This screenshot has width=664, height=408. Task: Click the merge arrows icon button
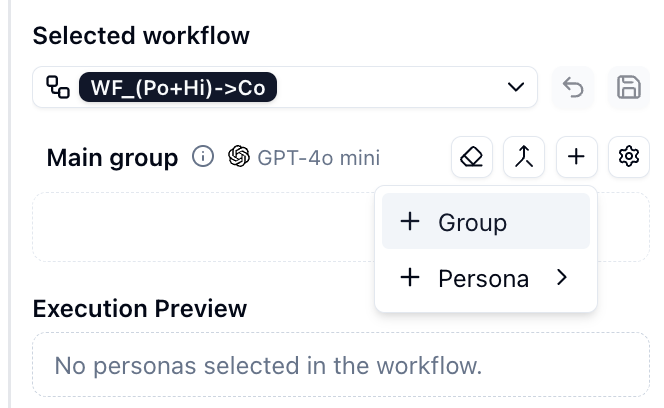click(x=524, y=157)
